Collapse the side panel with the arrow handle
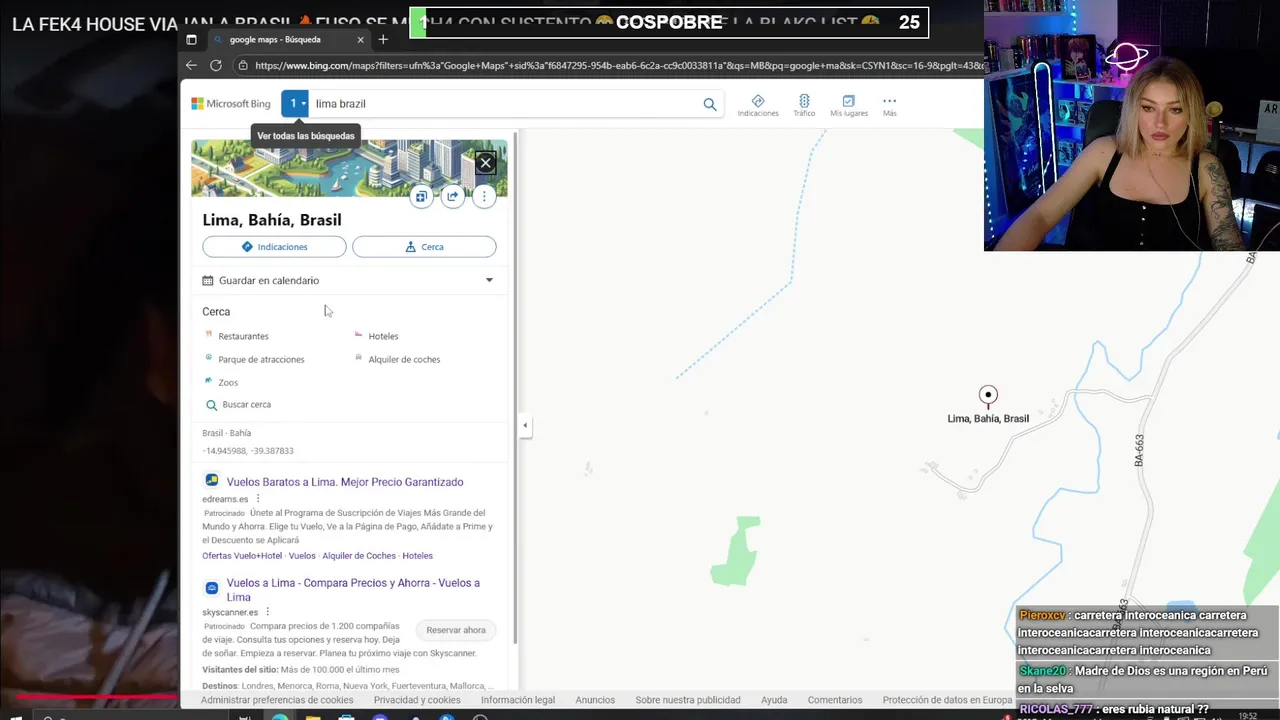Screen dimensions: 1280x720 [525, 425]
